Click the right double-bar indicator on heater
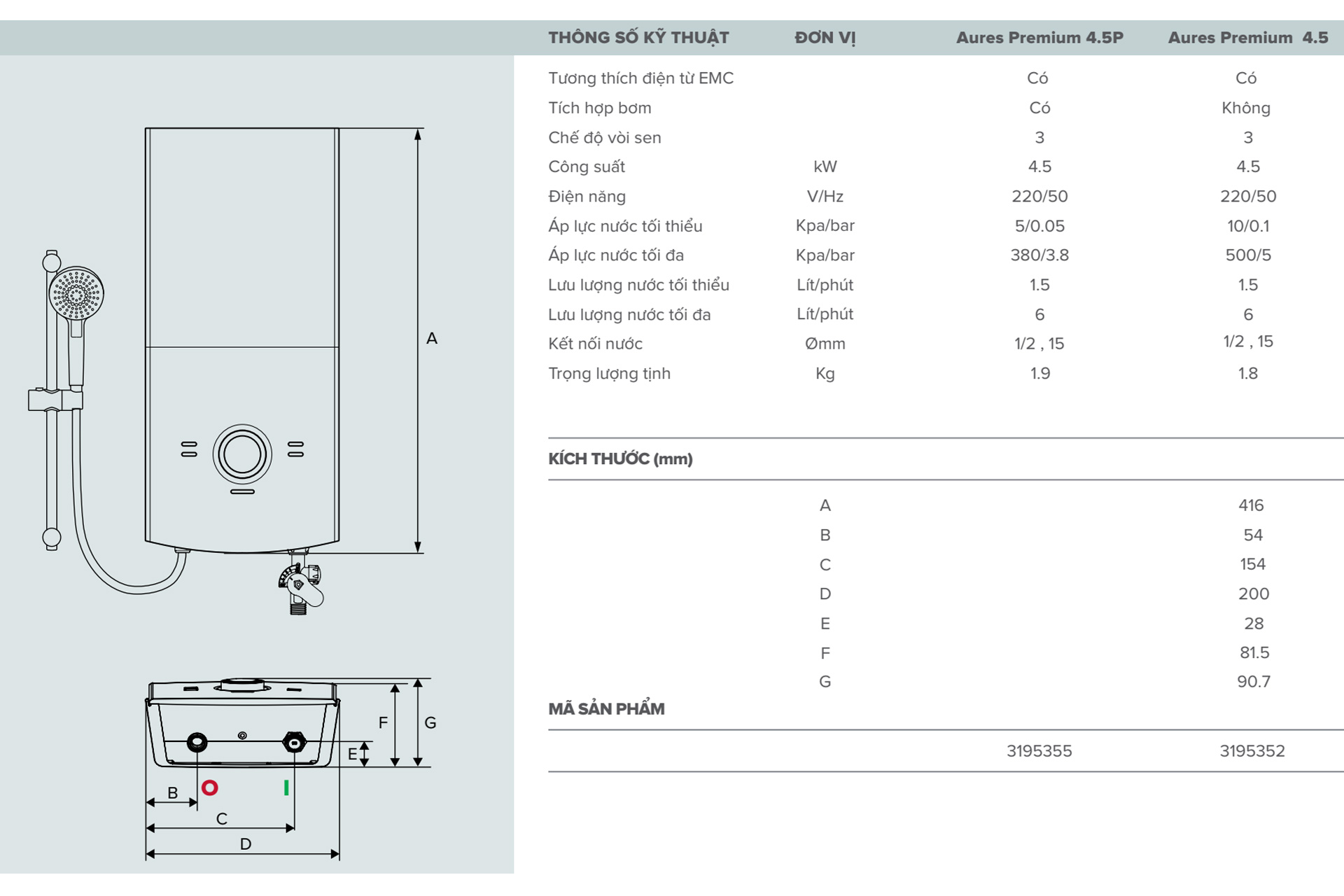Screen dimensions: 1344x896 tap(295, 449)
